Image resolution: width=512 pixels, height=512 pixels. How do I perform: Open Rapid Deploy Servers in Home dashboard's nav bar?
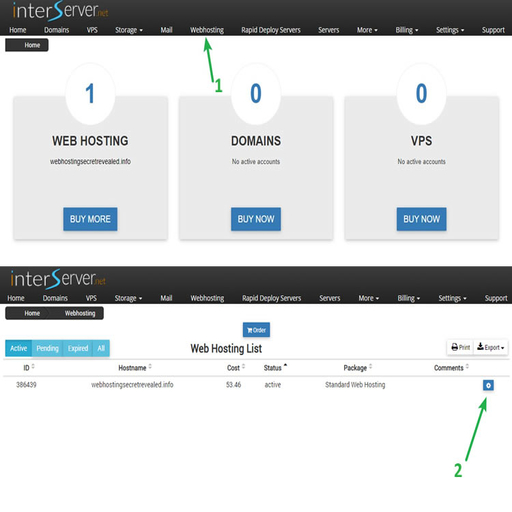click(271, 30)
